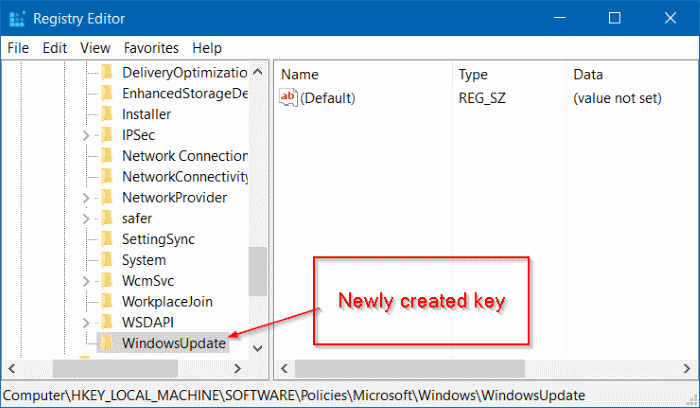Image resolution: width=700 pixels, height=408 pixels.
Task: Select the IPSec key name
Action: tap(138, 135)
